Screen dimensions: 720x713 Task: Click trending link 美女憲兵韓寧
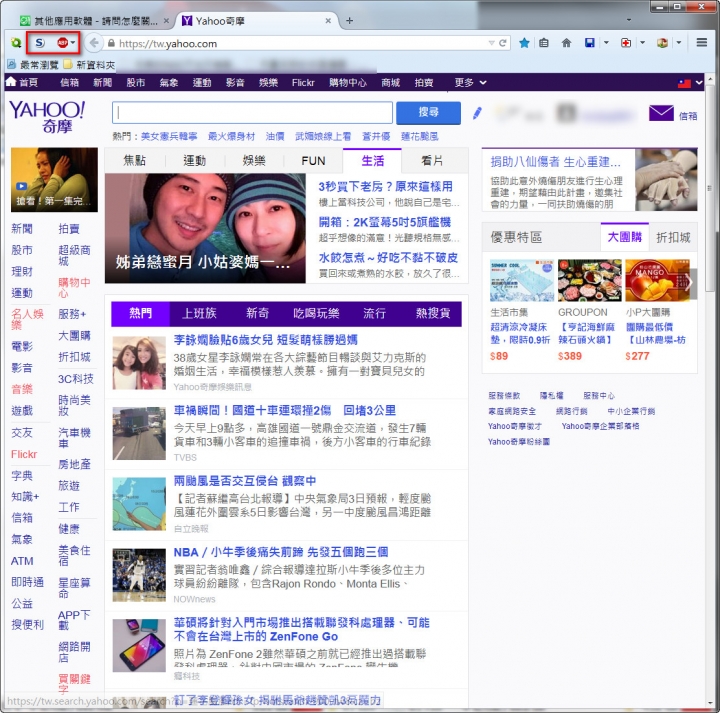point(169,136)
